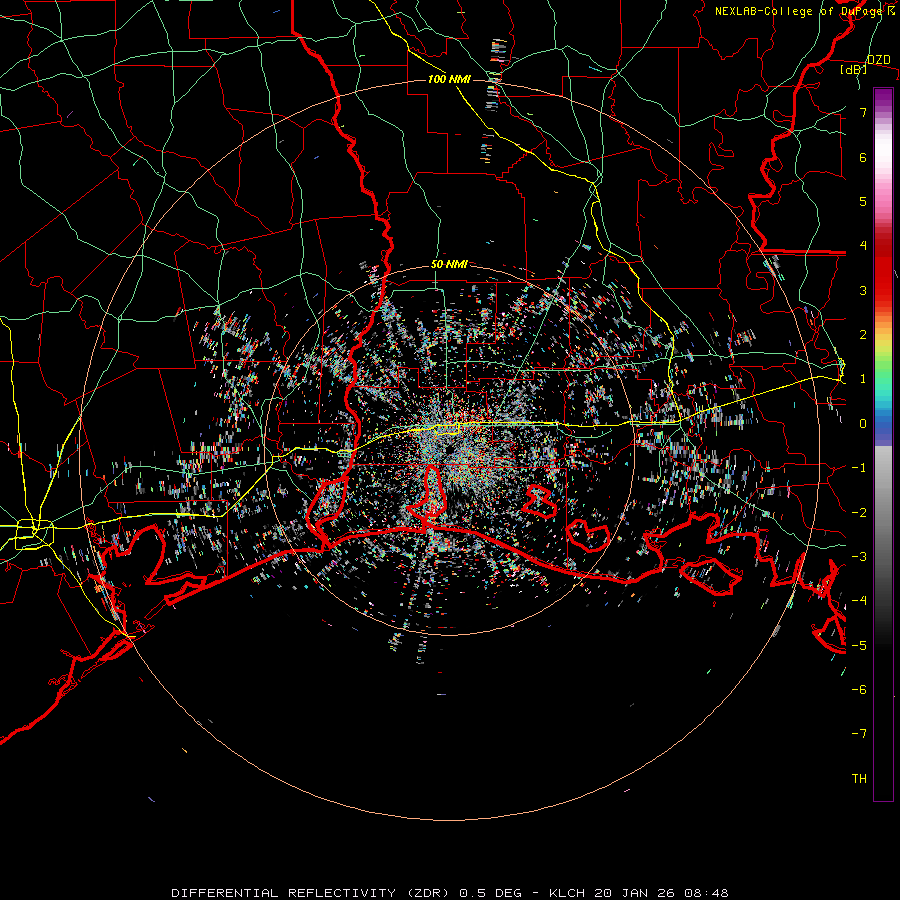The width and height of the screenshot is (900, 900).
Task: Click the DZD product label above colorbar
Action: [878, 60]
